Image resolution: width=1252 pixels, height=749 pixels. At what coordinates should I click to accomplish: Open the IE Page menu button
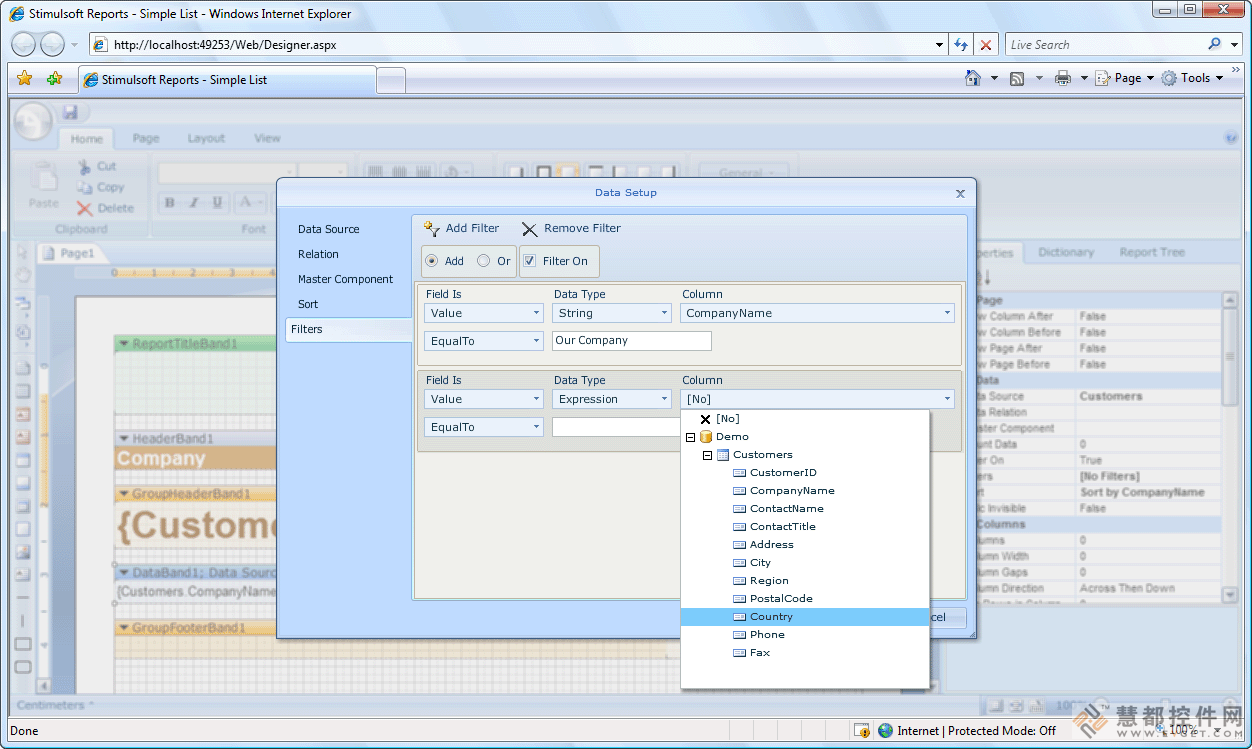[1125, 78]
